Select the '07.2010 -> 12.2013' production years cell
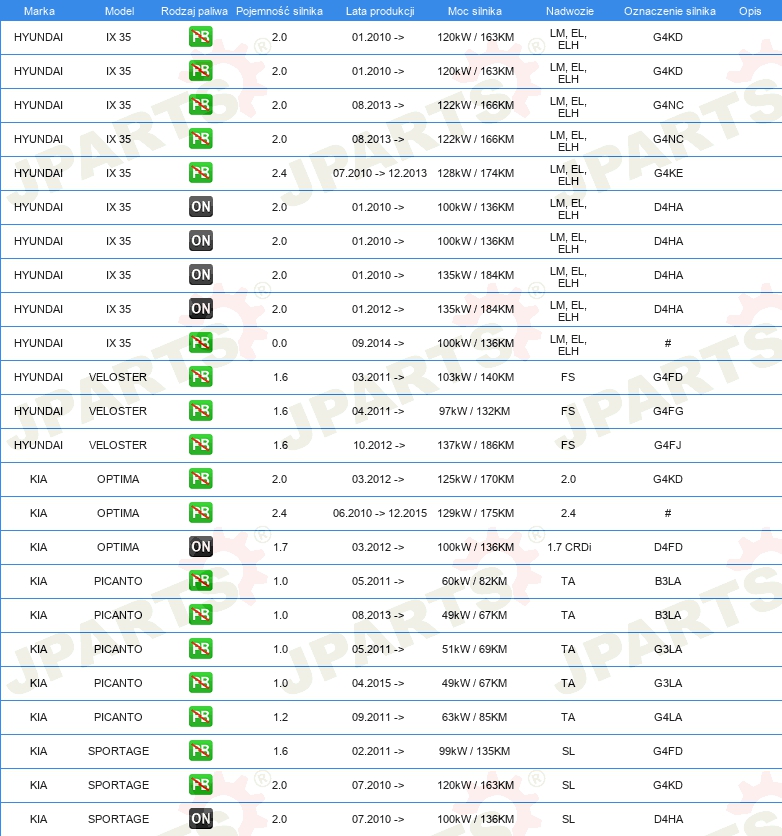 (x=380, y=173)
